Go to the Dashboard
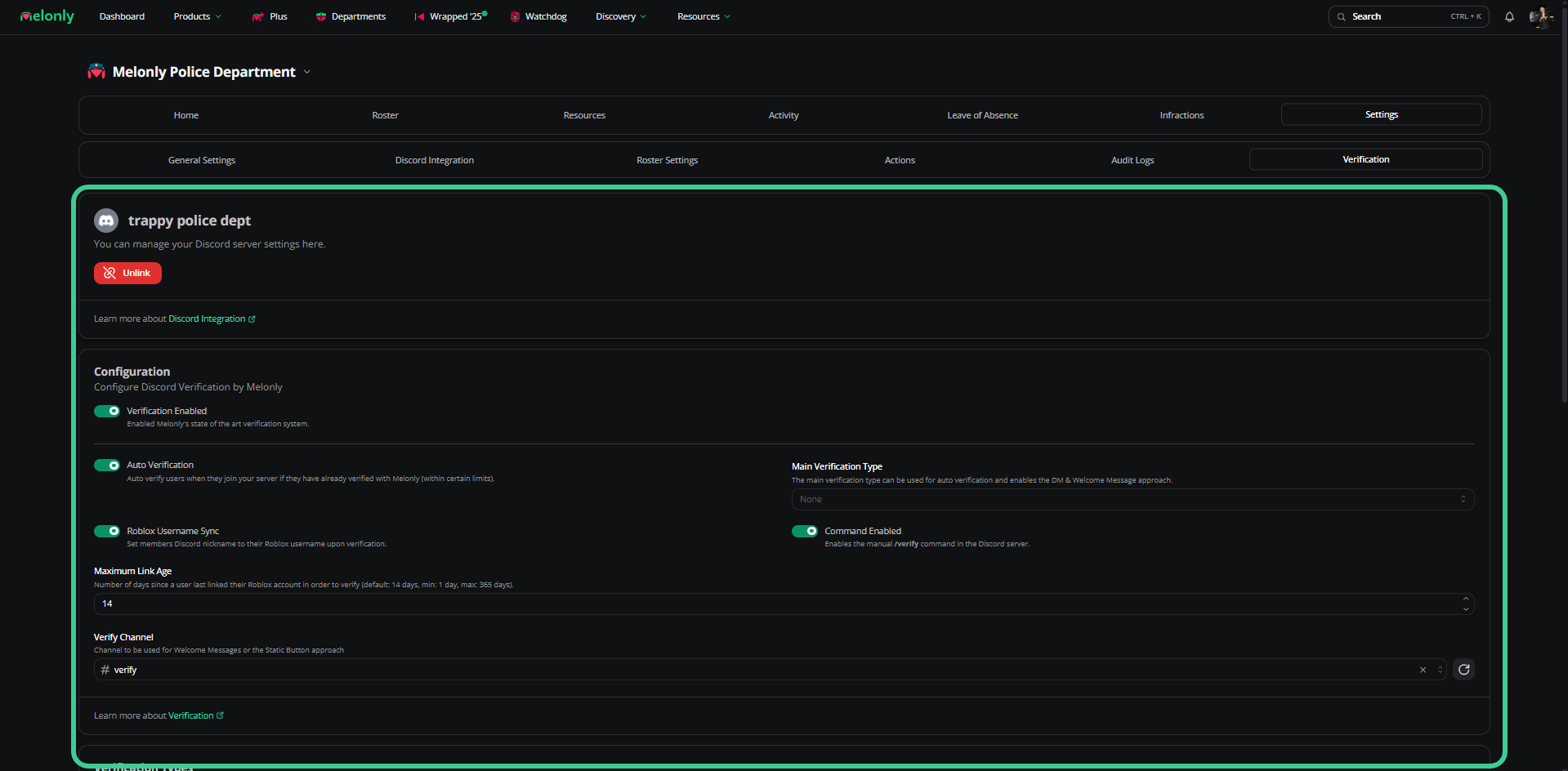 (x=122, y=16)
